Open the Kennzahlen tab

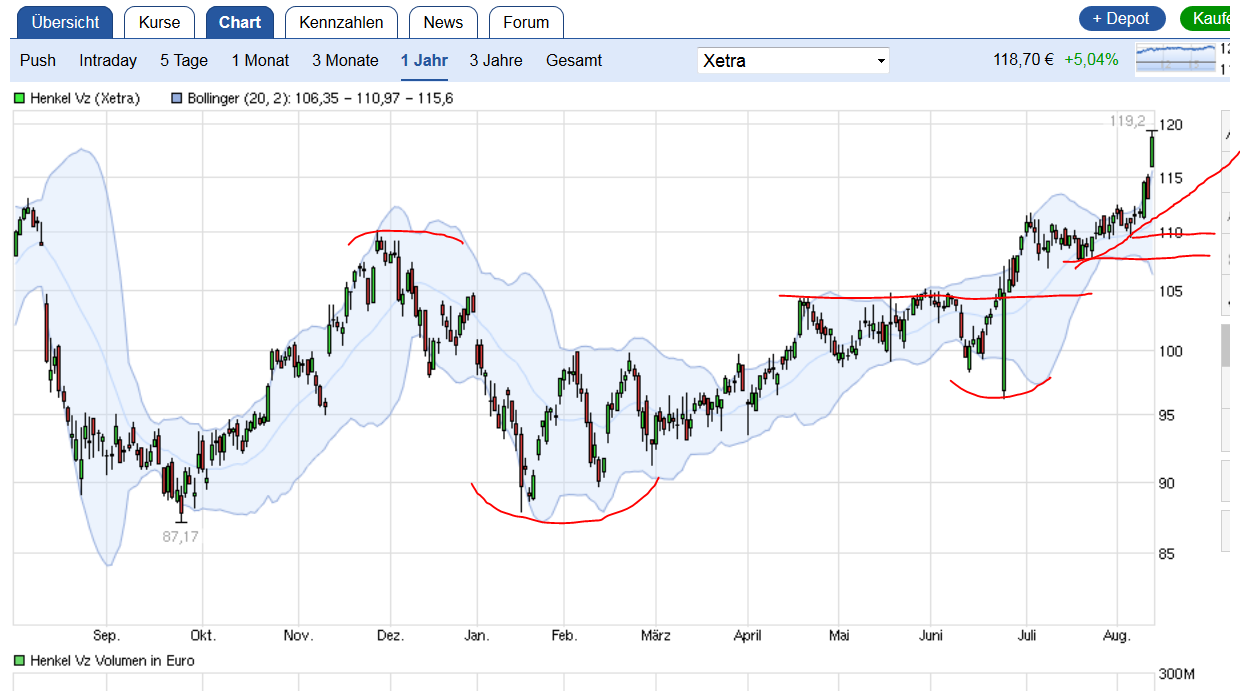tap(341, 22)
